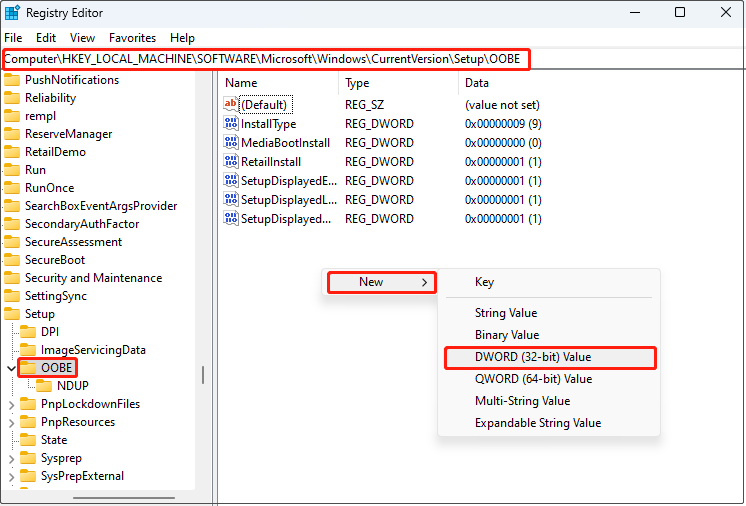Viewport: 746px width, 506px height.
Task: Click the (Default) string value icon
Action: coord(231,105)
